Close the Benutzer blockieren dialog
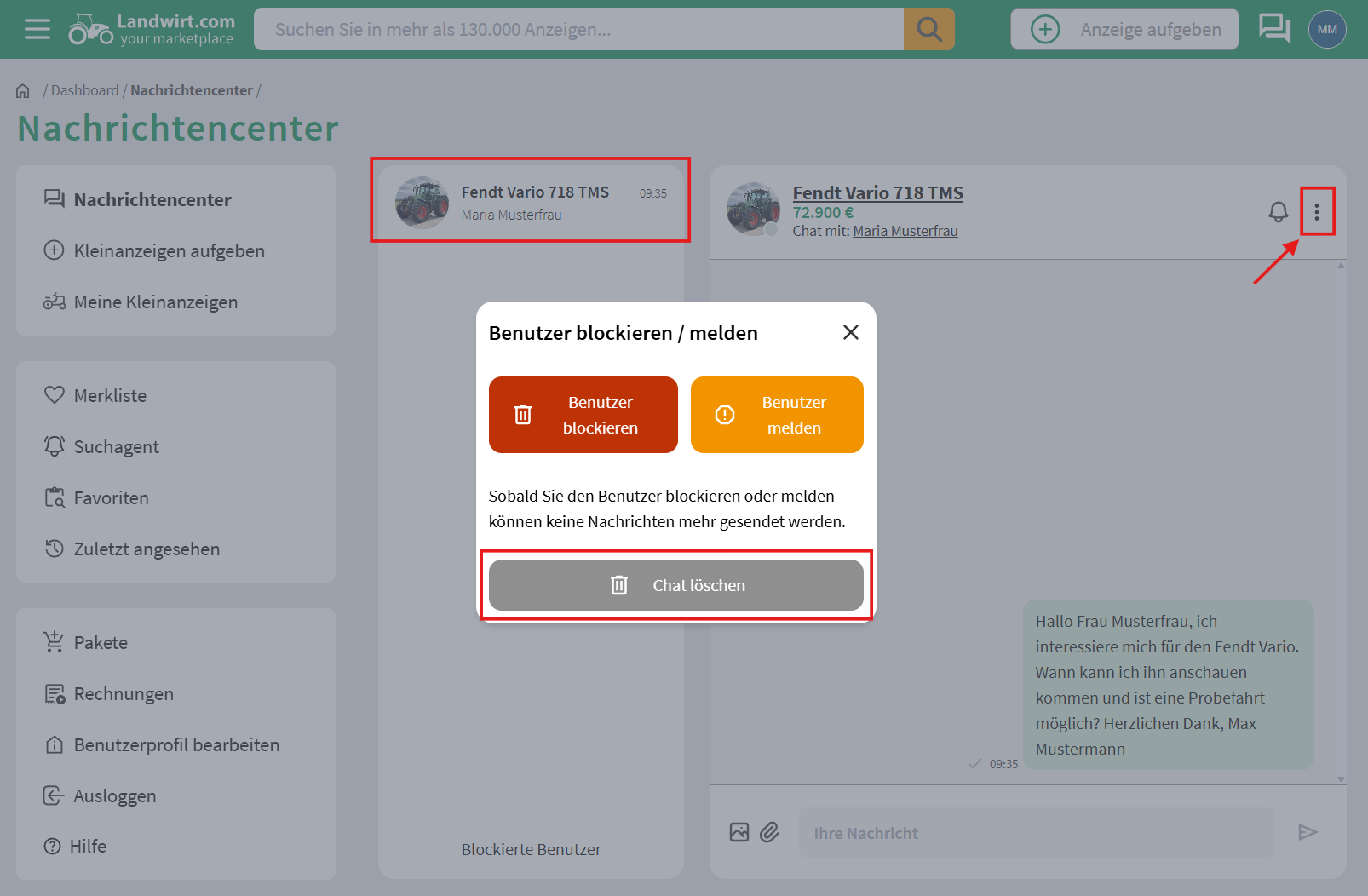The height and width of the screenshot is (896, 1368). click(x=850, y=332)
